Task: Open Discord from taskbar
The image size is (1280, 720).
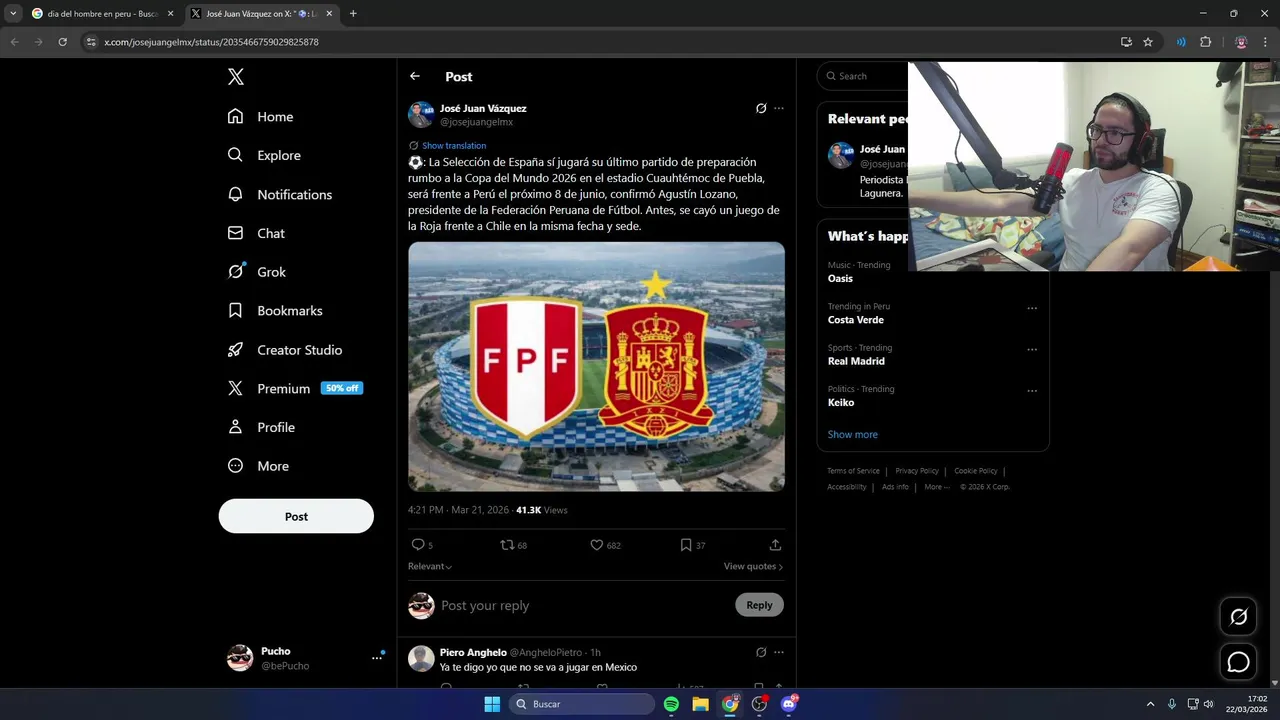Action: (x=789, y=704)
